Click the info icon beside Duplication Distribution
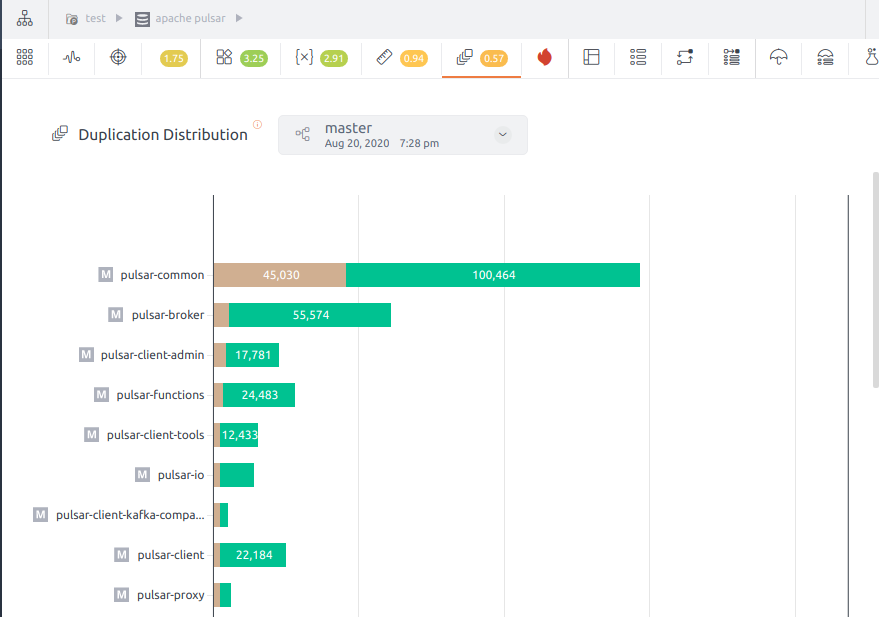Image resolution: width=879 pixels, height=617 pixels. [257, 125]
